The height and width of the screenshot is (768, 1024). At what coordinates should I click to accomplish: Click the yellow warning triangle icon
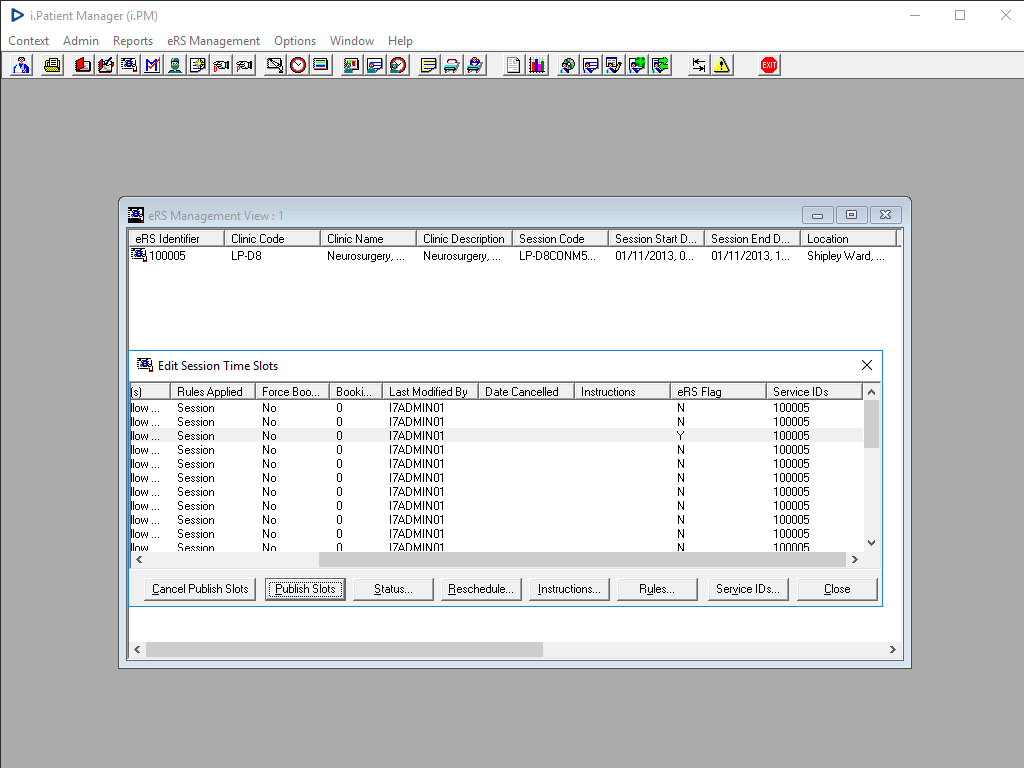point(722,65)
